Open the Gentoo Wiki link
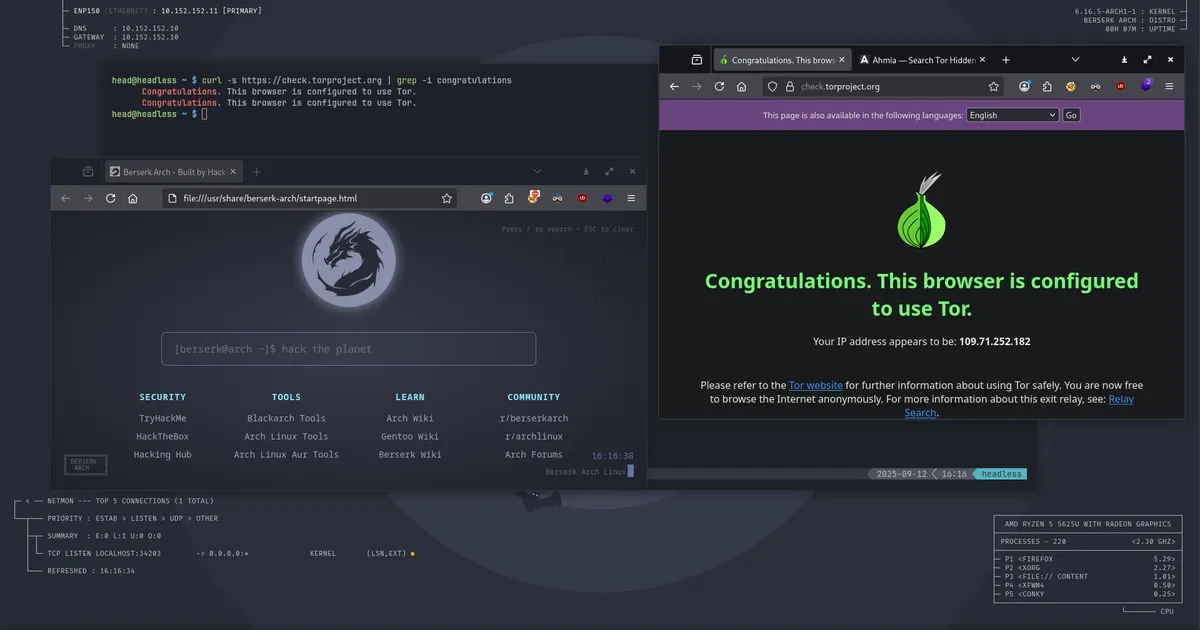The height and width of the screenshot is (630, 1200). [410, 437]
